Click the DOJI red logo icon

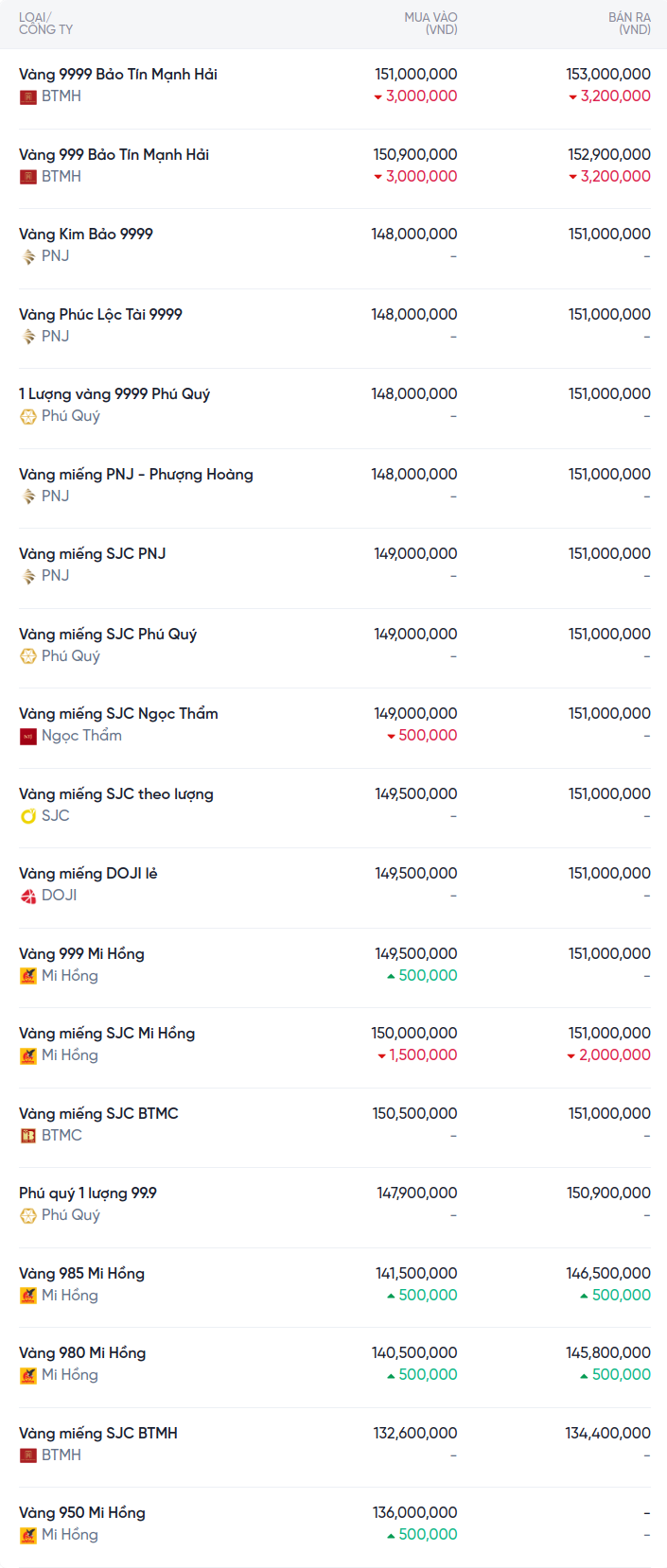pos(28,896)
